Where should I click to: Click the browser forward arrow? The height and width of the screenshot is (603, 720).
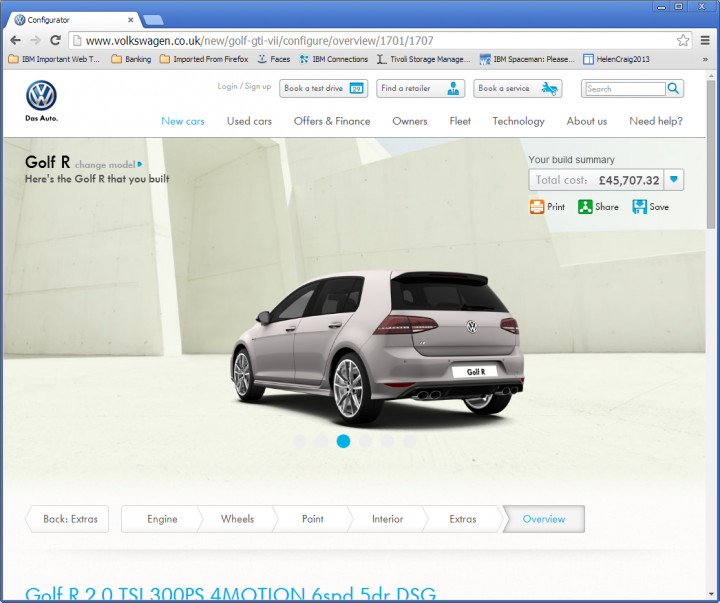pyautogui.click(x=35, y=40)
